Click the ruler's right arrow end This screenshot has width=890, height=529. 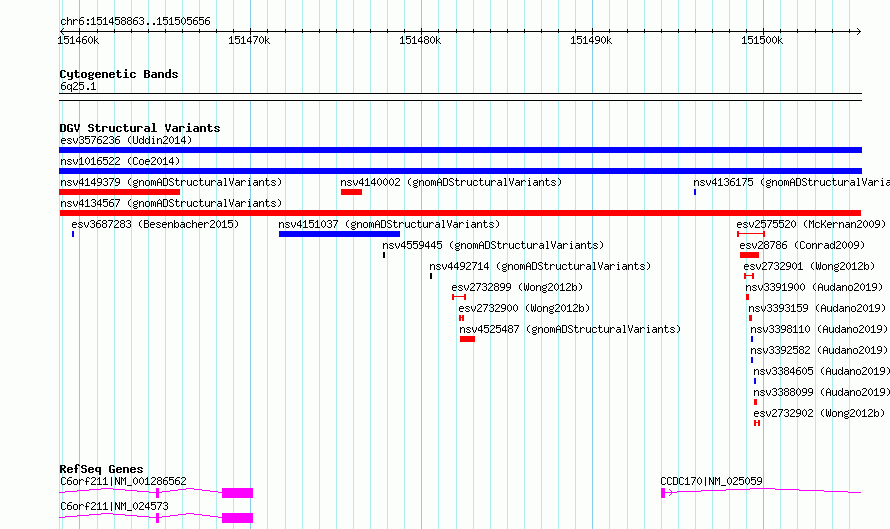858,31
